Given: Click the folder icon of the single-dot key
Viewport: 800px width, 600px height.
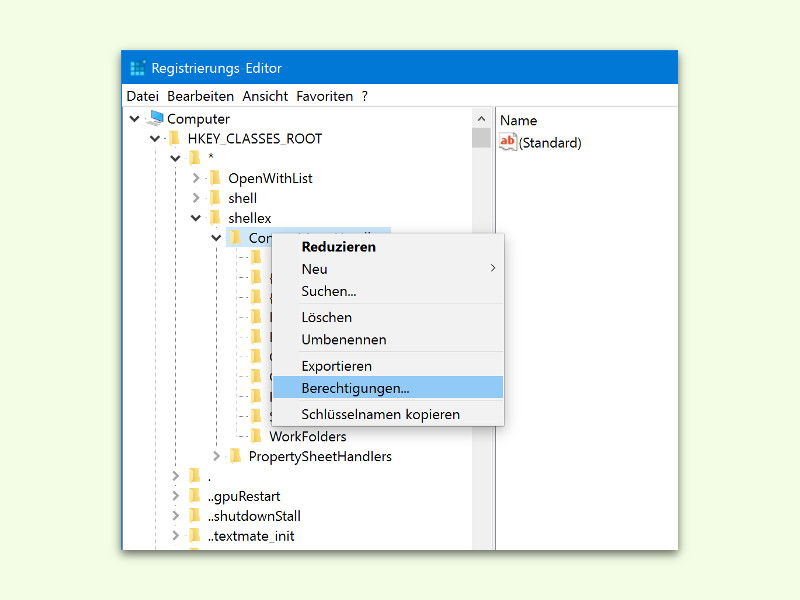Looking at the screenshot, I should (x=194, y=476).
